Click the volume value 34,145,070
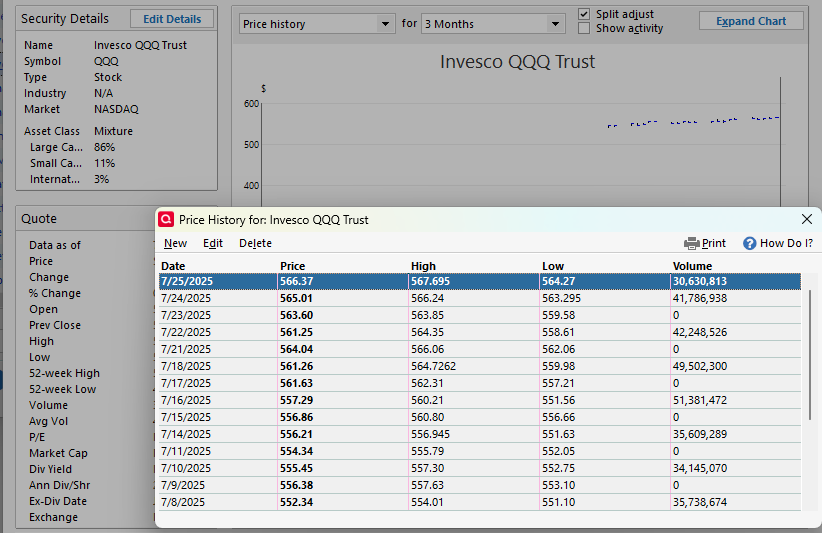Screen dimensions: 822x533 click(700, 468)
